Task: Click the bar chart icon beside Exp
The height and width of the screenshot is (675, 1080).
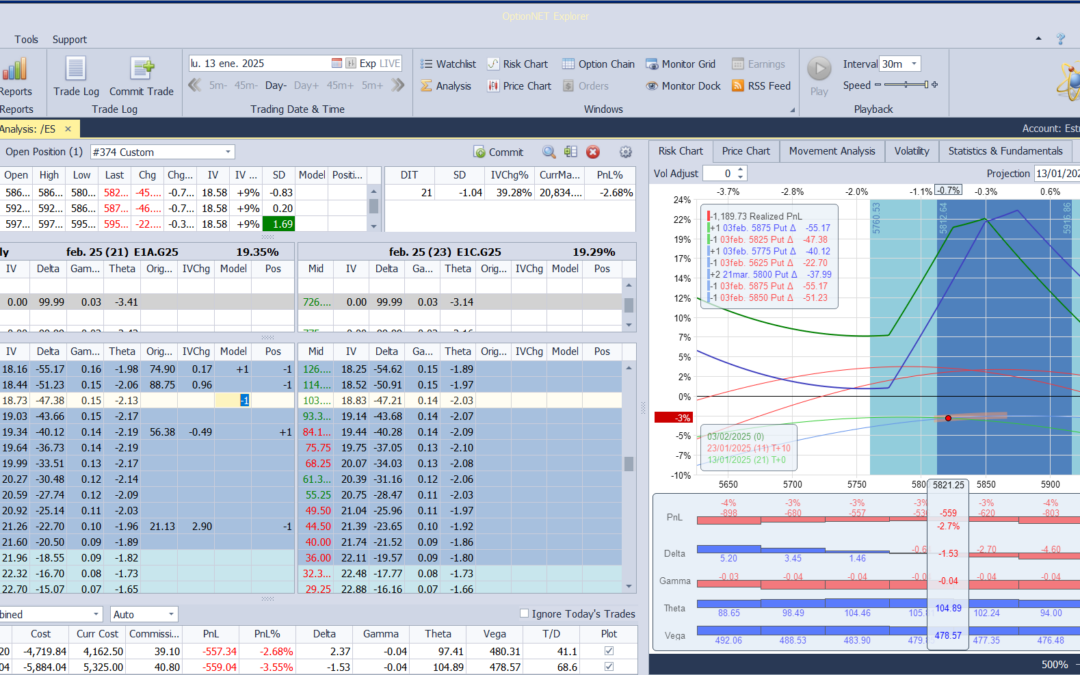Action: tap(351, 63)
